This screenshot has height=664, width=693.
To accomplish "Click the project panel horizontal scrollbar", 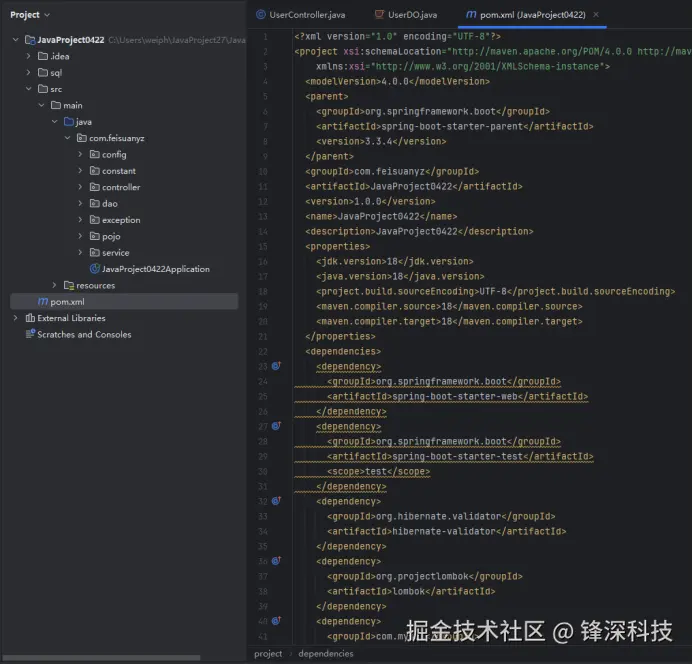I will [x=101, y=657].
